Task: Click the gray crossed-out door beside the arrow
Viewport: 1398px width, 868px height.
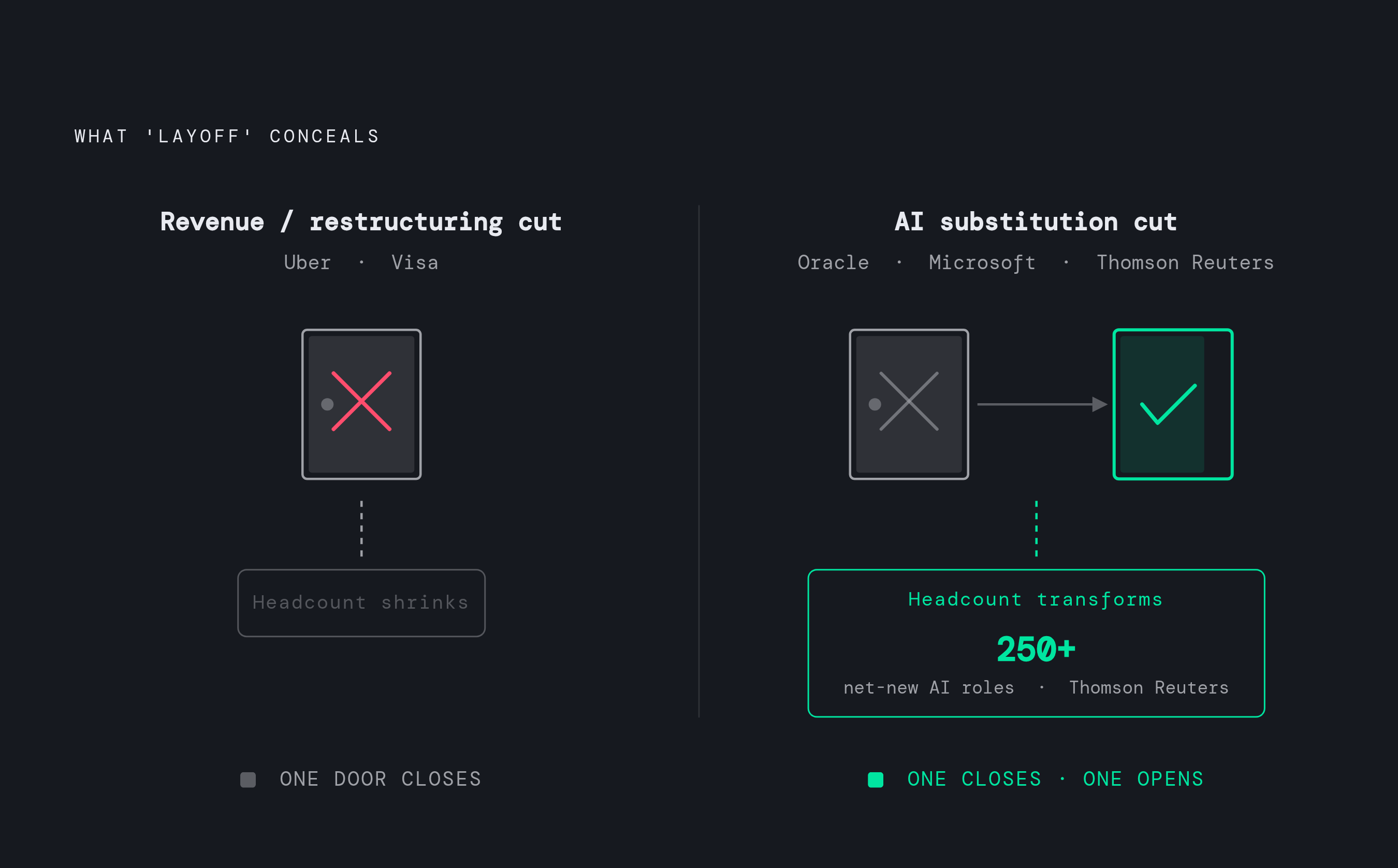Action: [x=909, y=404]
